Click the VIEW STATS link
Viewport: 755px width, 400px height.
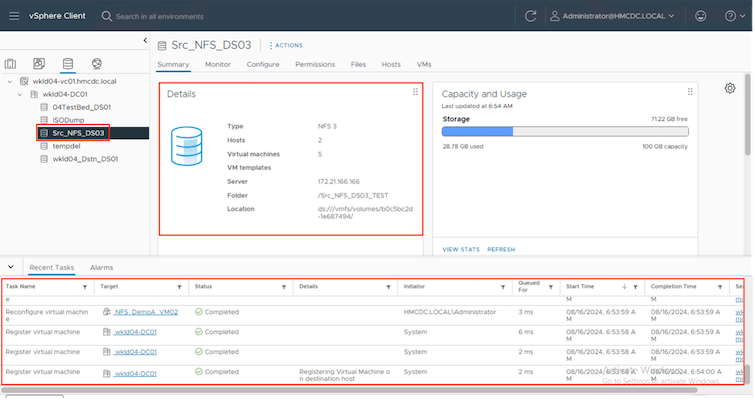[461, 248]
